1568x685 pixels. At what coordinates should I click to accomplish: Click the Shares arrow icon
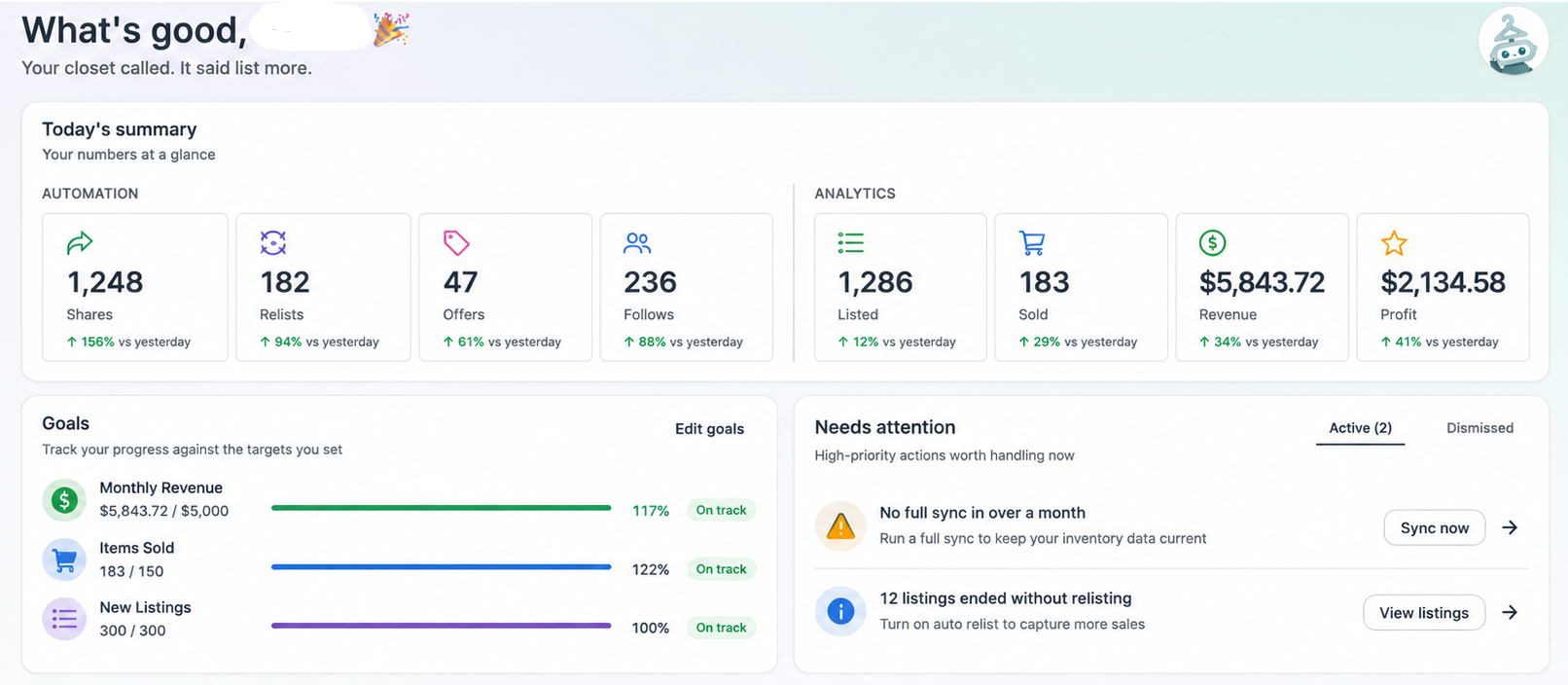(x=80, y=242)
